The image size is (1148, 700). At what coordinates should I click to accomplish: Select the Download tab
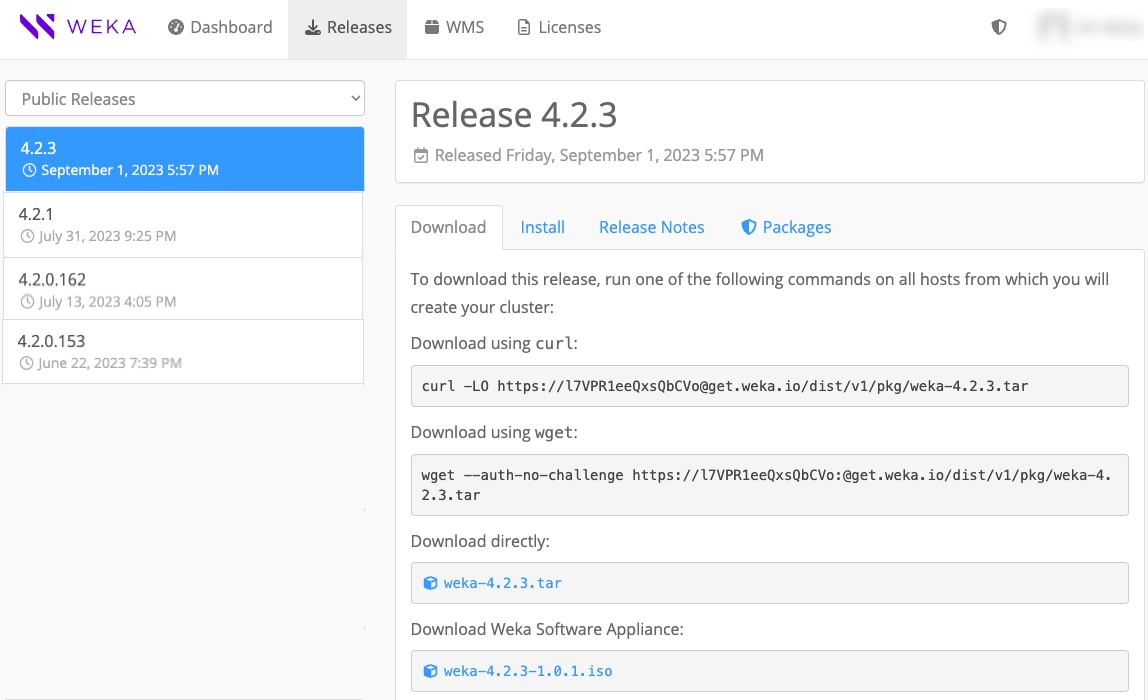(448, 227)
